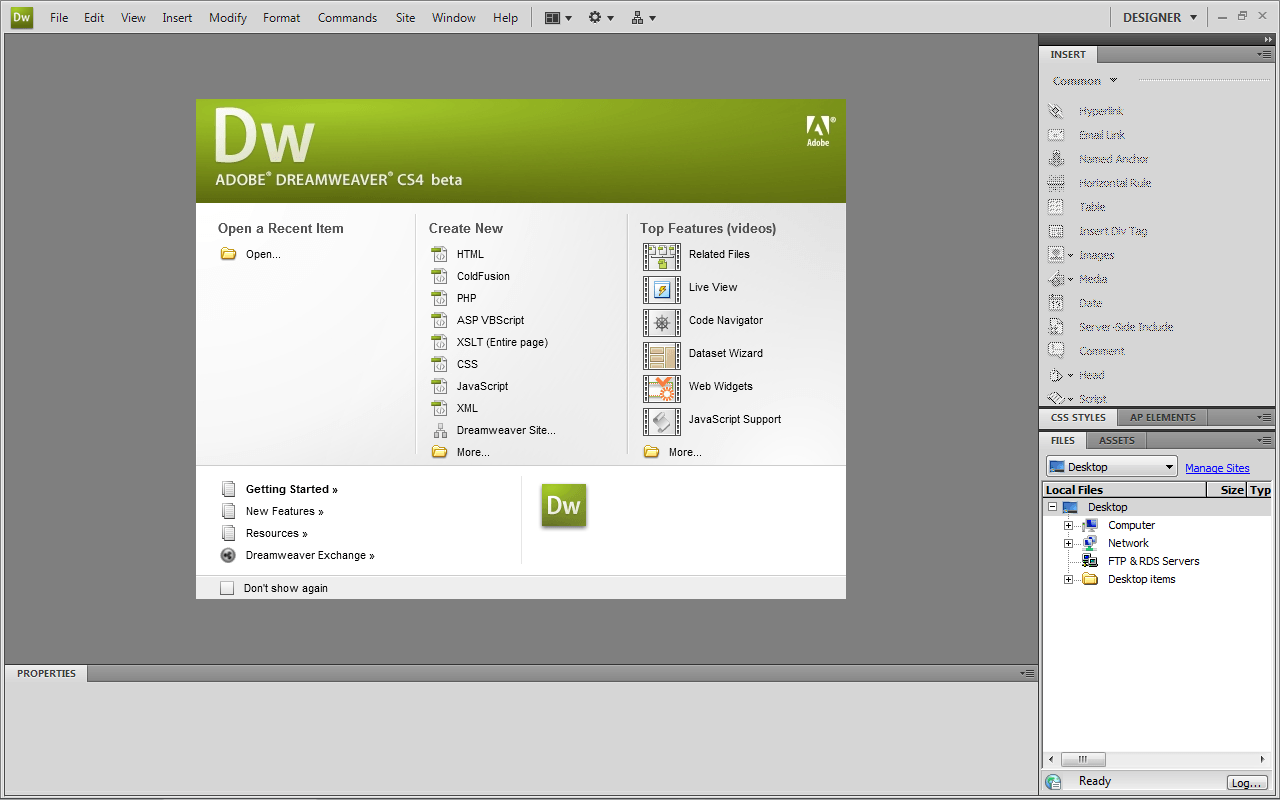The height and width of the screenshot is (800, 1280).
Task: Click the Head icon in Insert panel
Action: (1056, 375)
